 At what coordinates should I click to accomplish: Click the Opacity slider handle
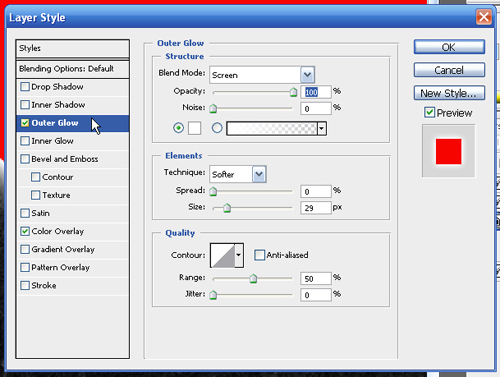coord(293,92)
